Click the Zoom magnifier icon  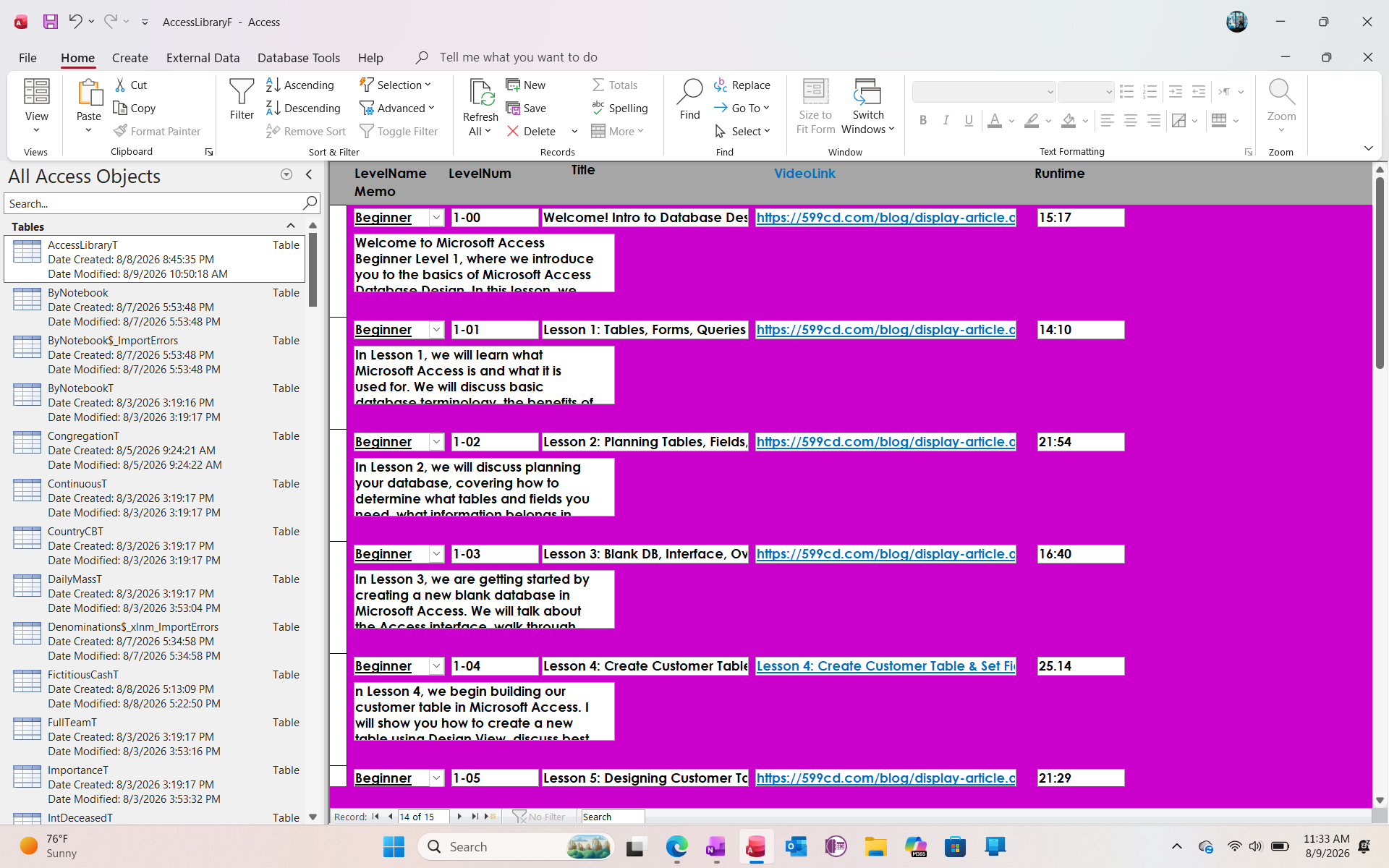(x=1281, y=93)
